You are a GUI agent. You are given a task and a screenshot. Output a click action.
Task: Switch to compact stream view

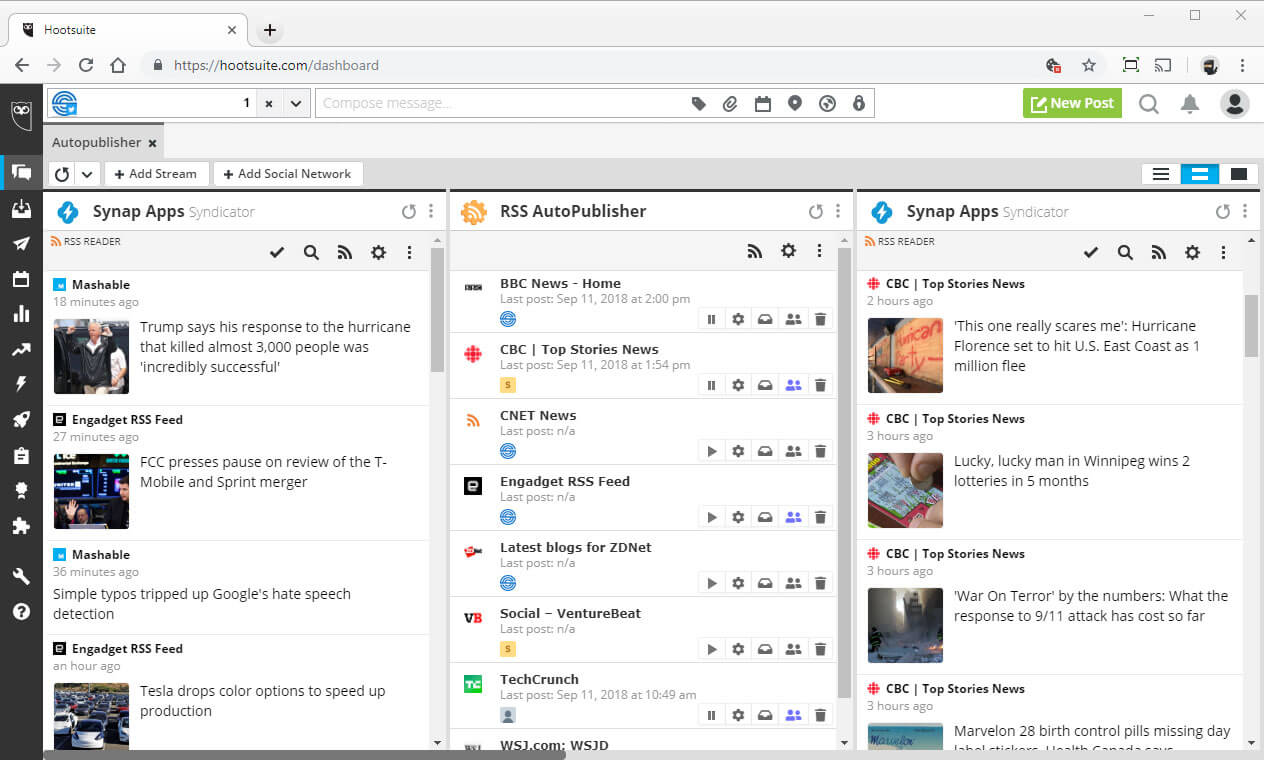pyautogui.click(x=1161, y=174)
